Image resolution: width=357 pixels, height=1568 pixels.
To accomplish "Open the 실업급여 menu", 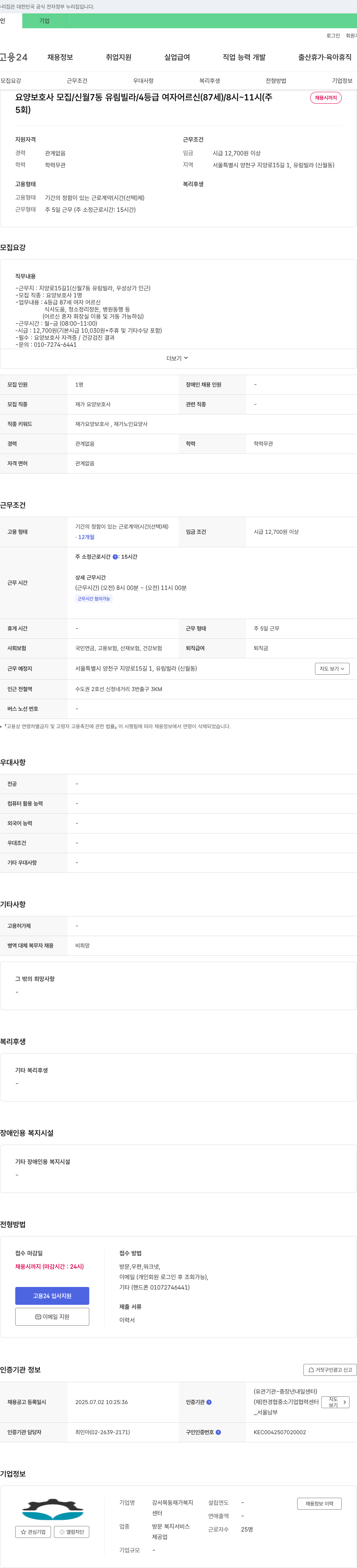I will click(x=177, y=57).
